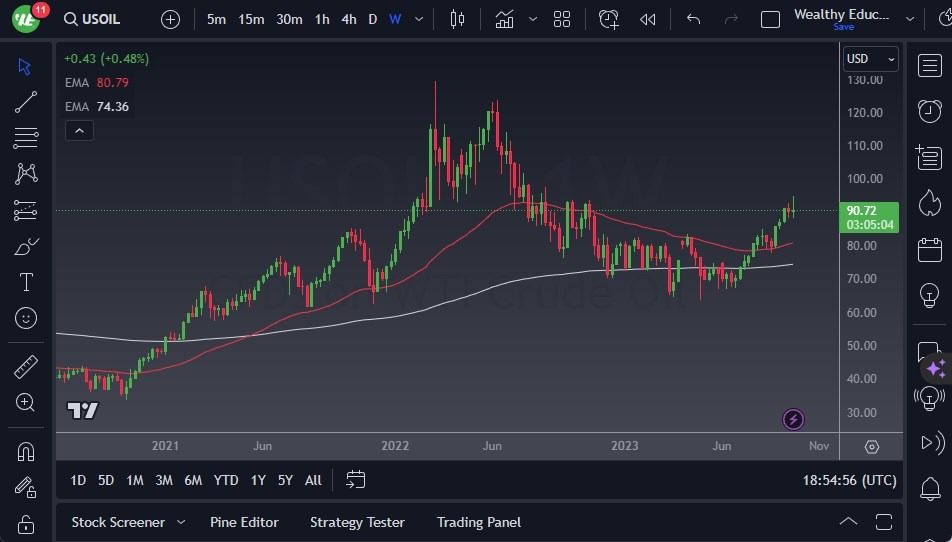Viewport: 952px width, 542px height.
Task: Click the bar replay rewind icon
Action: click(648, 19)
